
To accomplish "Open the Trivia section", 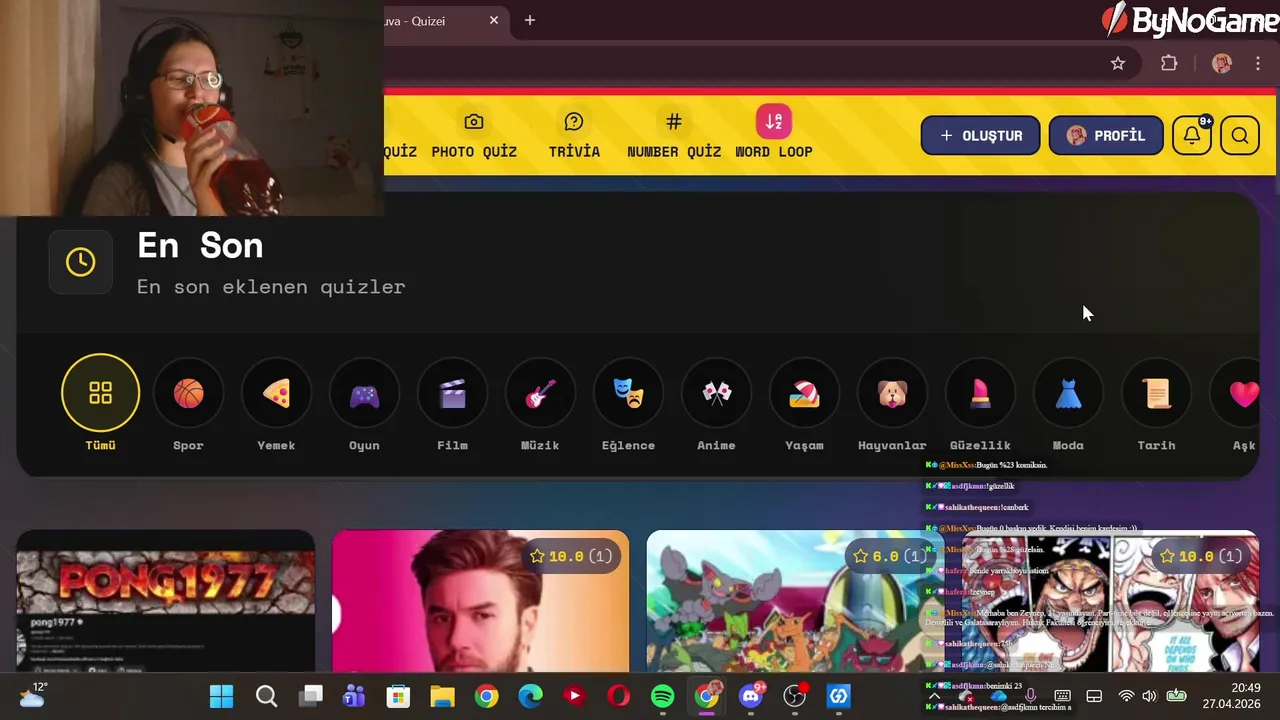I will [x=574, y=135].
